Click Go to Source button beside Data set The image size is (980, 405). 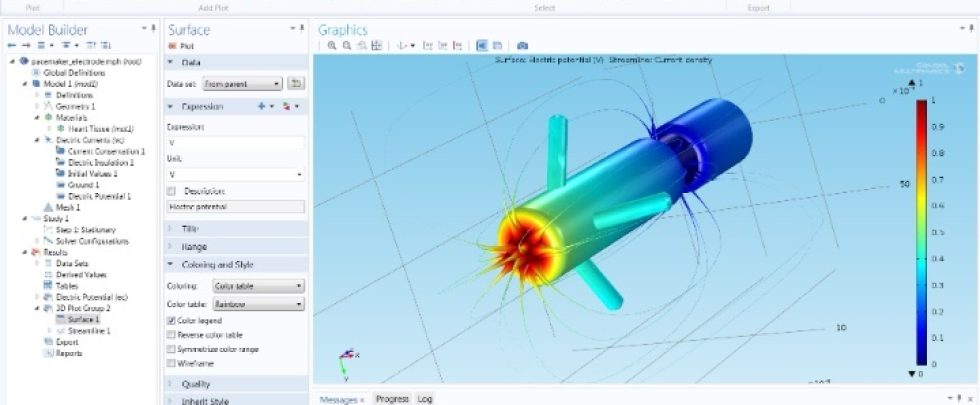coord(296,84)
